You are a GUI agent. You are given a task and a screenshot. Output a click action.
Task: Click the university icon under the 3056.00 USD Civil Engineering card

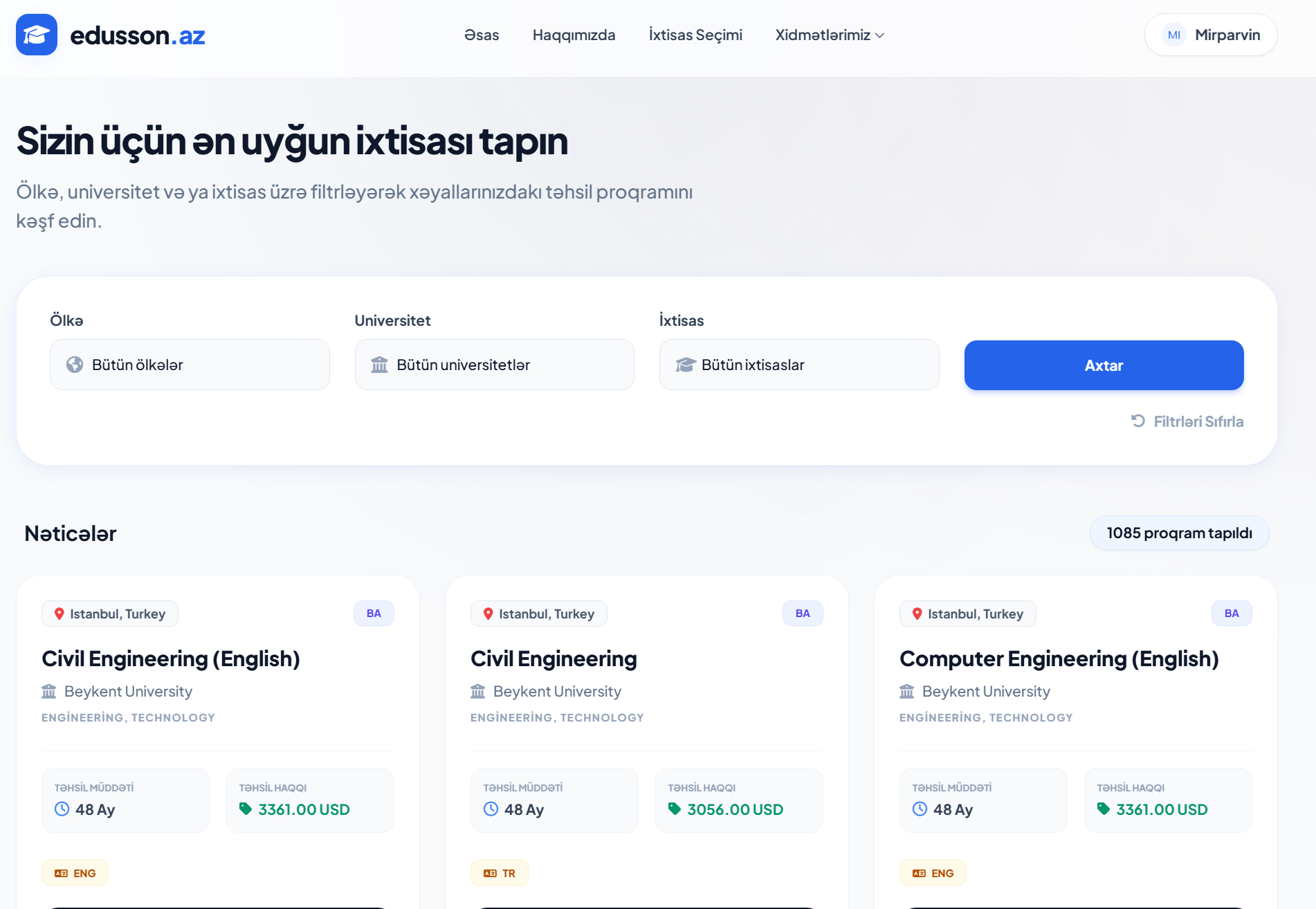tap(478, 691)
